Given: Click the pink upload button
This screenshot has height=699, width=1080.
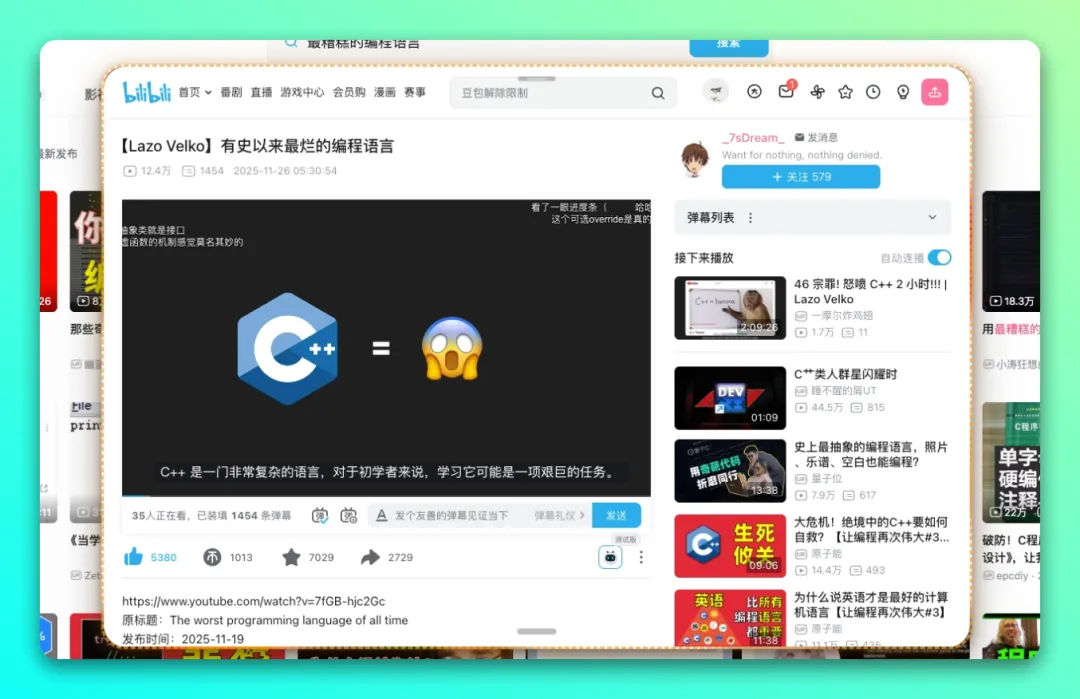Looking at the screenshot, I should click(935, 92).
